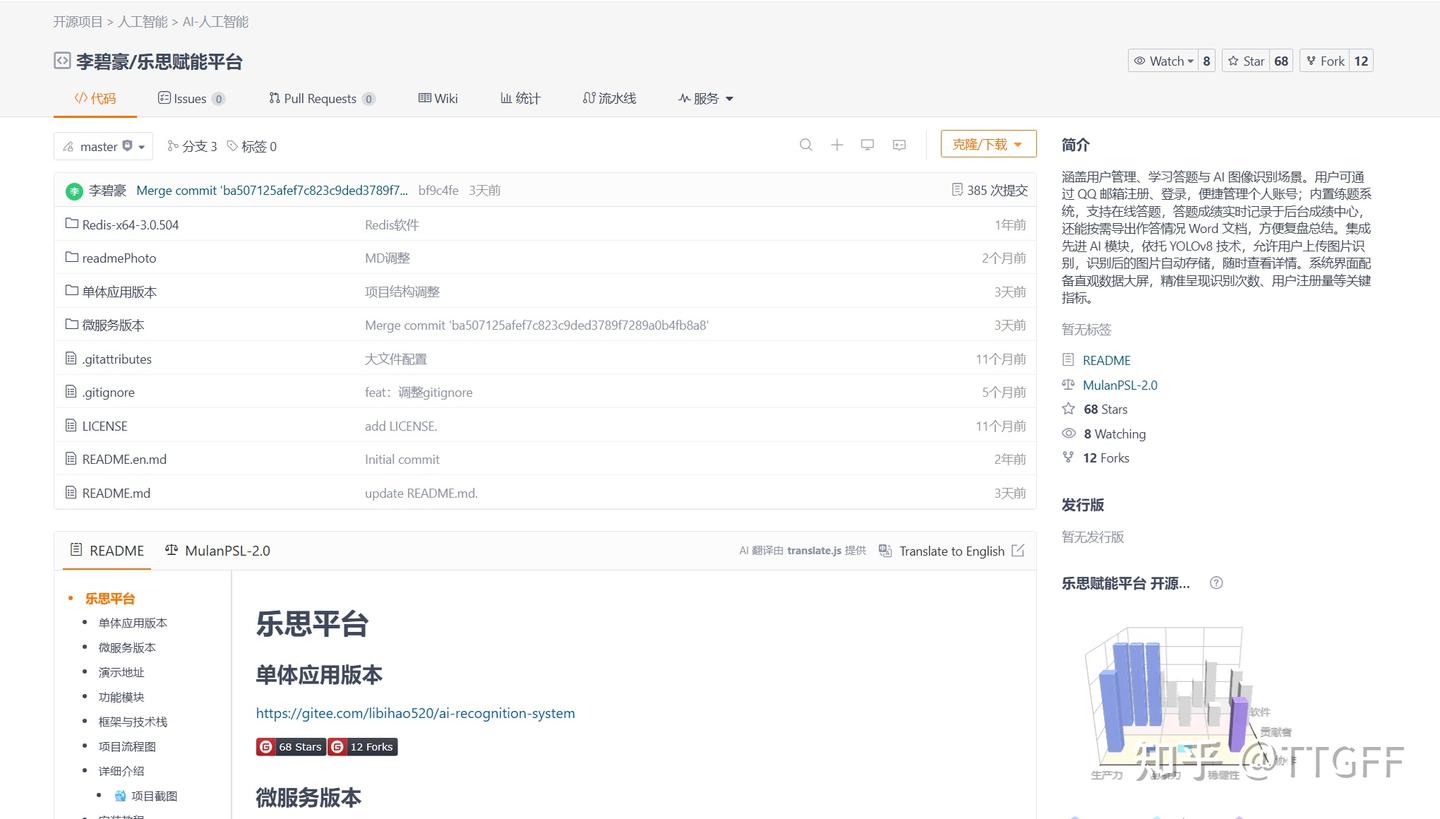Click the plus icon to add a file

tap(837, 144)
